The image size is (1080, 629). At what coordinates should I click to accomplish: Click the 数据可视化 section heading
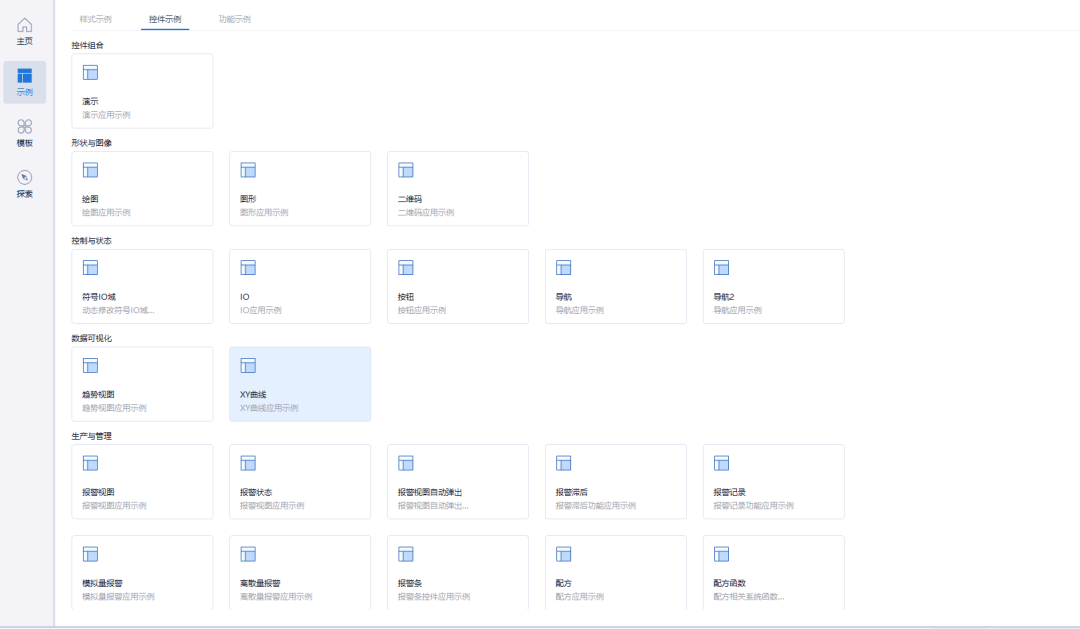click(x=92, y=338)
